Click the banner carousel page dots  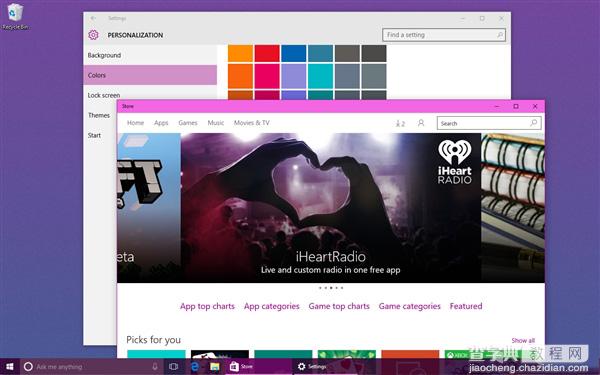pyautogui.click(x=331, y=288)
